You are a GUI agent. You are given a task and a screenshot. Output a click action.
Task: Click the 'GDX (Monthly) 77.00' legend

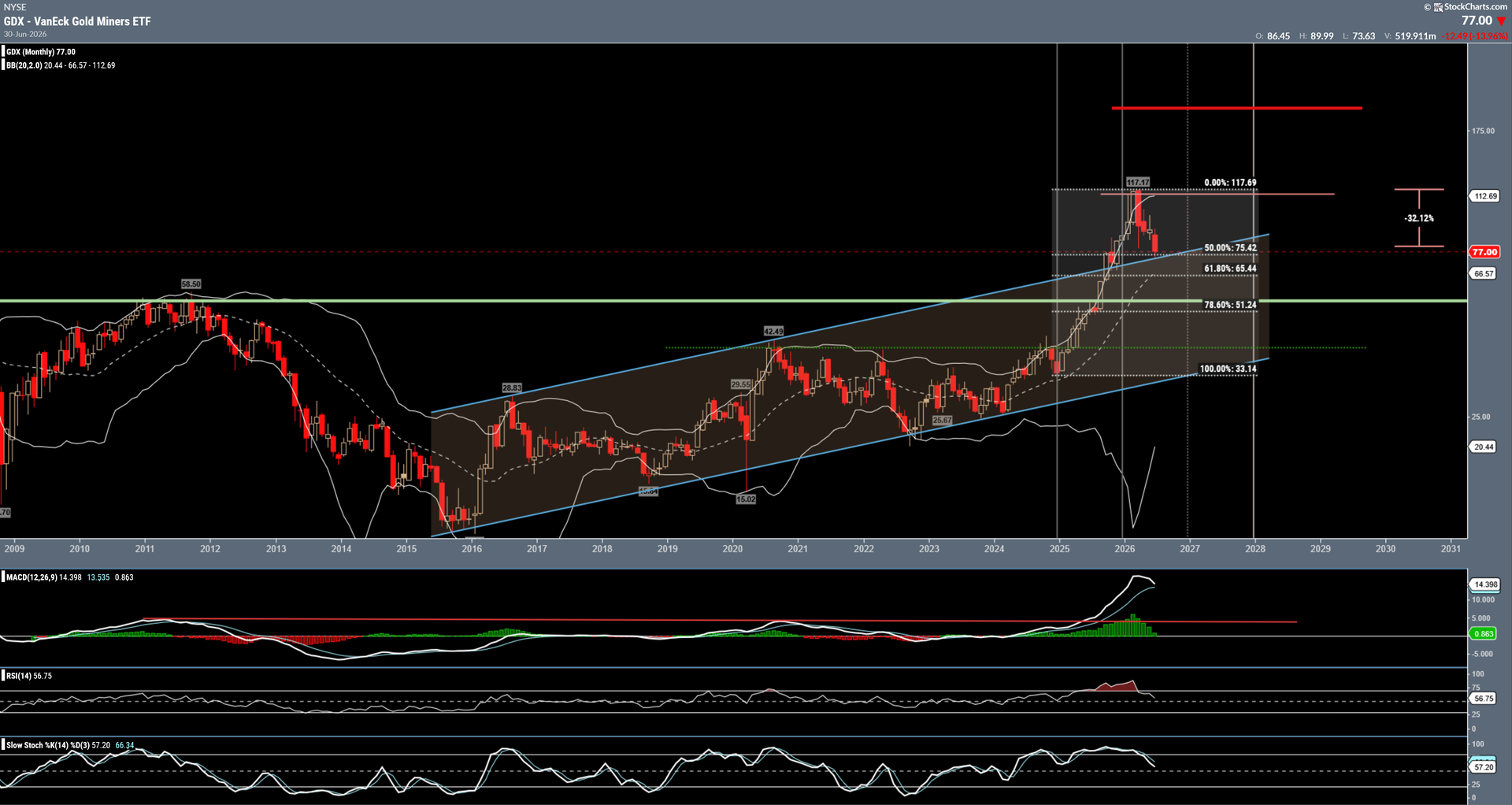coord(41,52)
